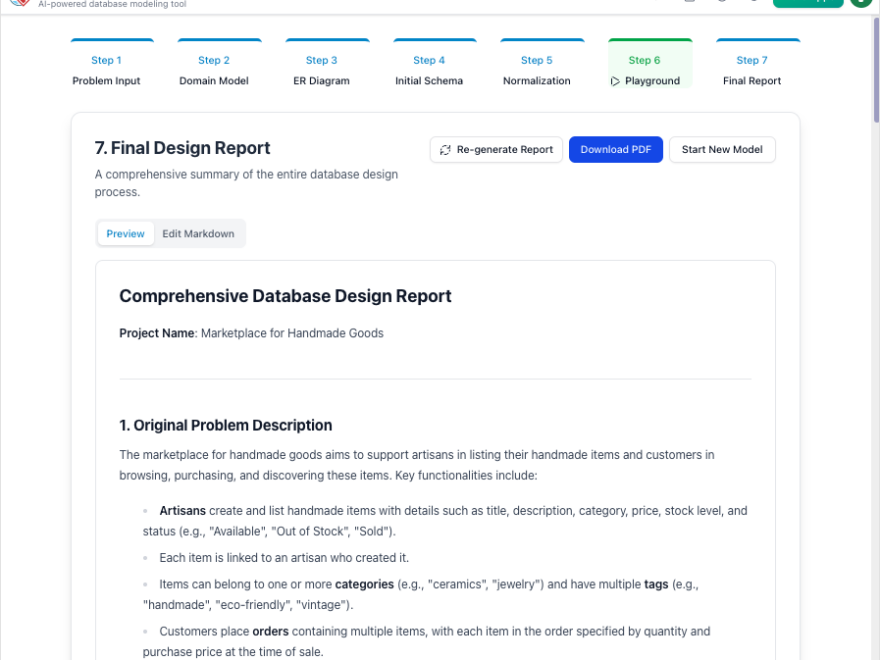This screenshot has width=880, height=660.
Task: Click the Comprehensive Database Design Report heading
Action: point(285,296)
